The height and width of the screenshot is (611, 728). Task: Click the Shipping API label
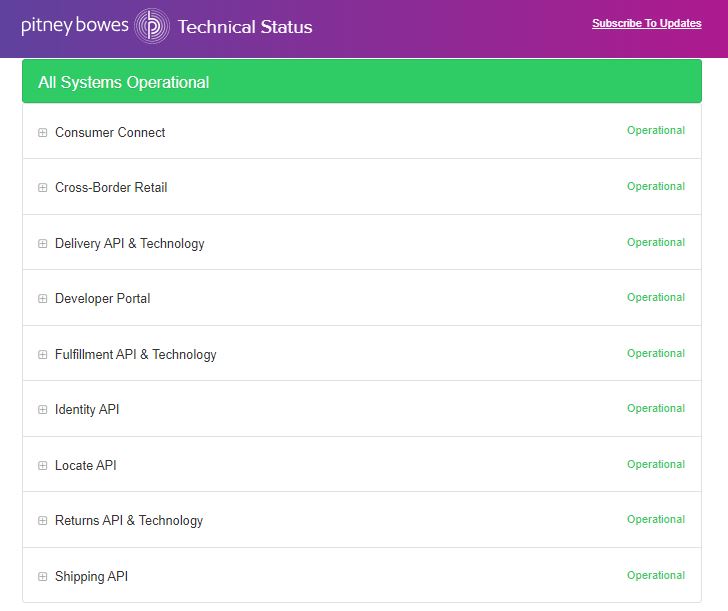pyautogui.click(x=91, y=577)
